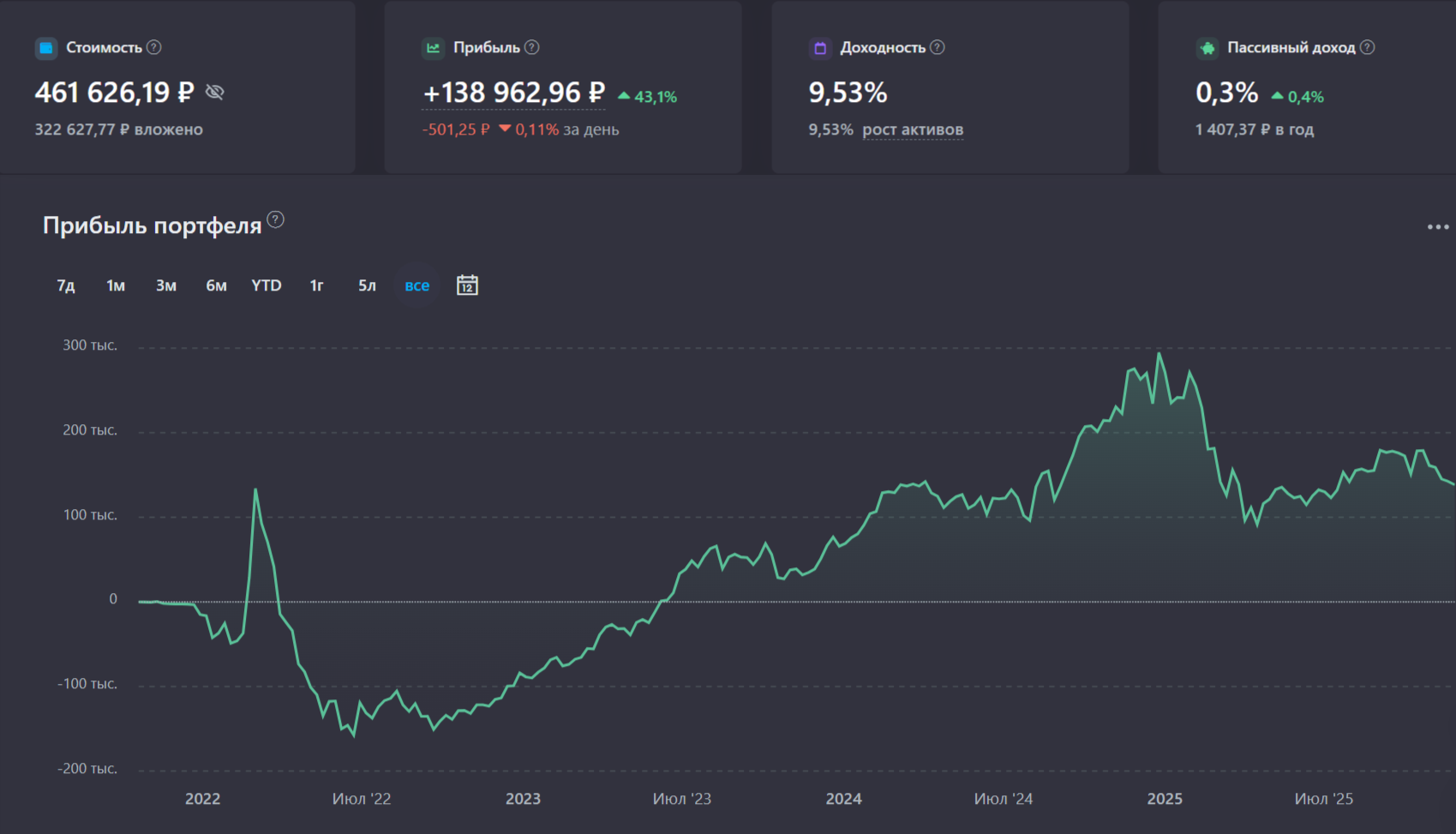Click the help icon beside Пассивный доход

pyautogui.click(x=1368, y=47)
